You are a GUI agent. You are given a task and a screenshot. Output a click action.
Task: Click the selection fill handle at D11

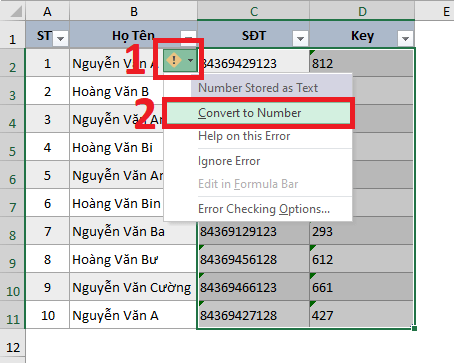[414, 328]
